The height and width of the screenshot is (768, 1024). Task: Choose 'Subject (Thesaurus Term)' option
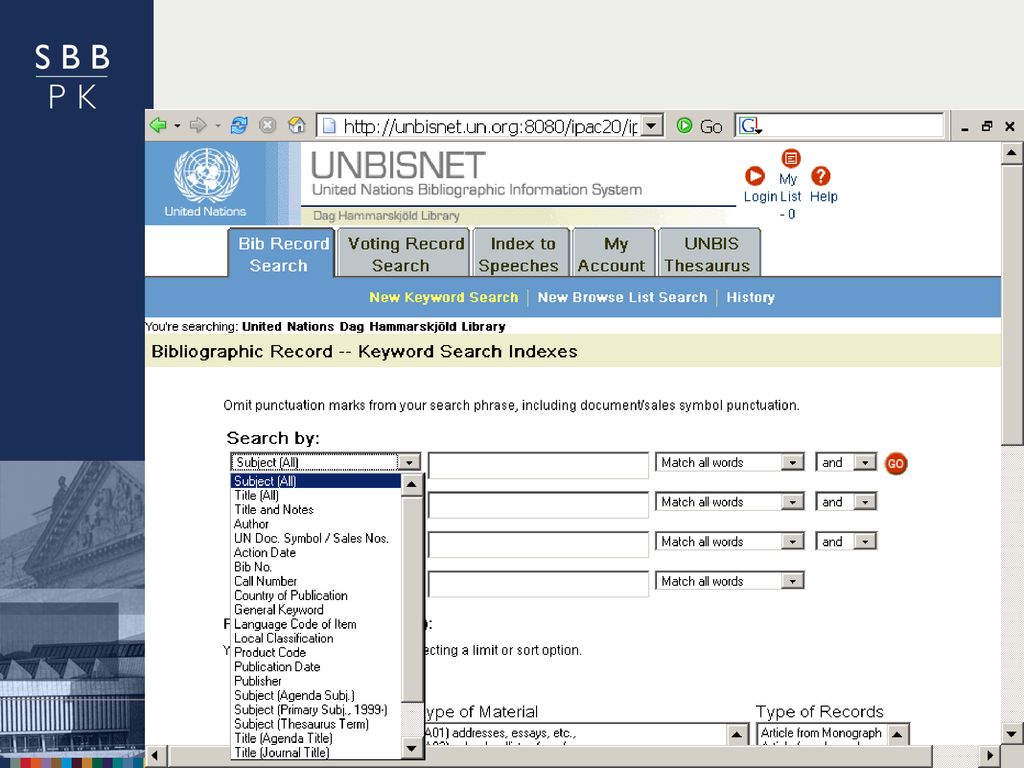[316, 725]
